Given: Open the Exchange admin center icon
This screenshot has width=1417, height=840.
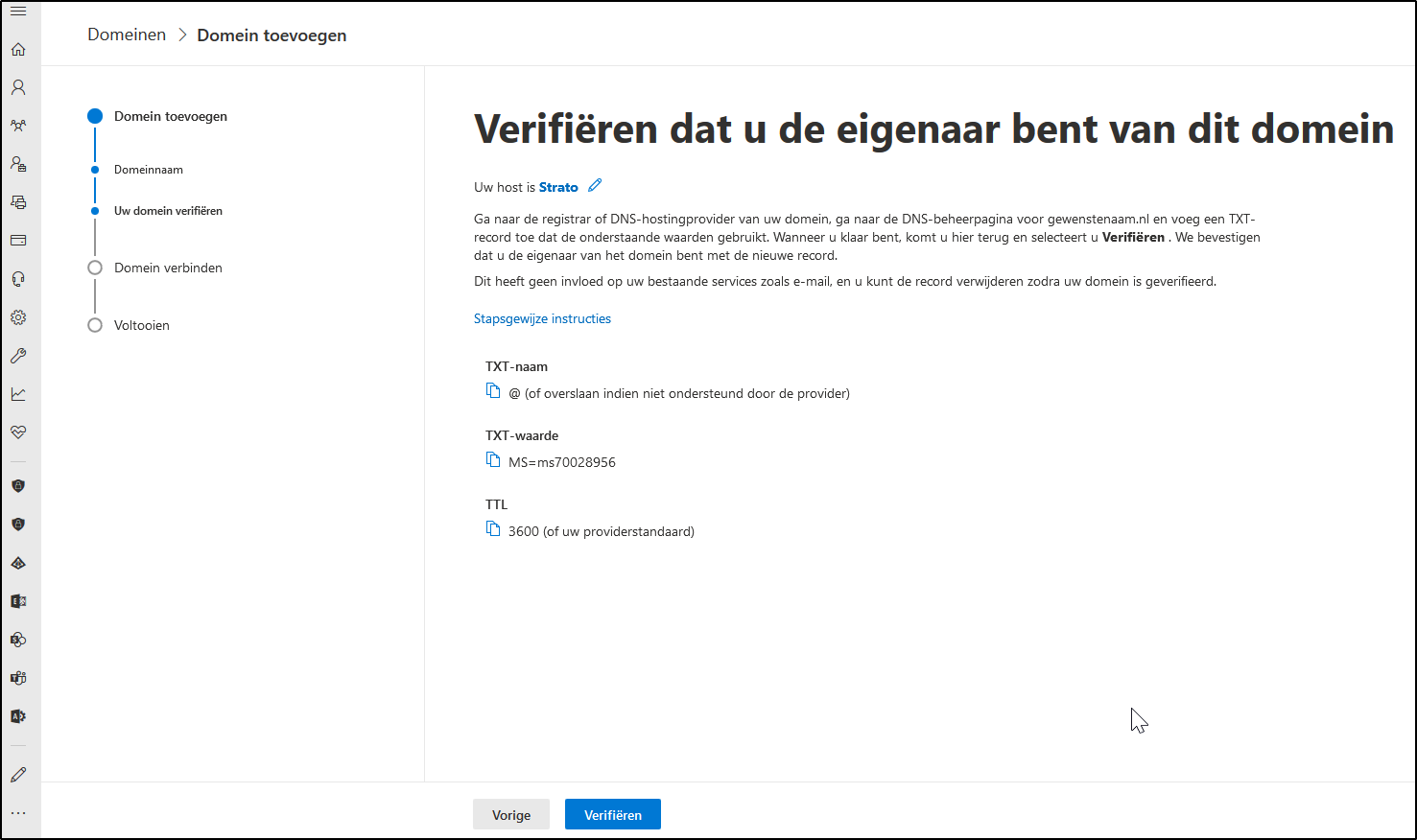Looking at the screenshot, I should point(18,601).
